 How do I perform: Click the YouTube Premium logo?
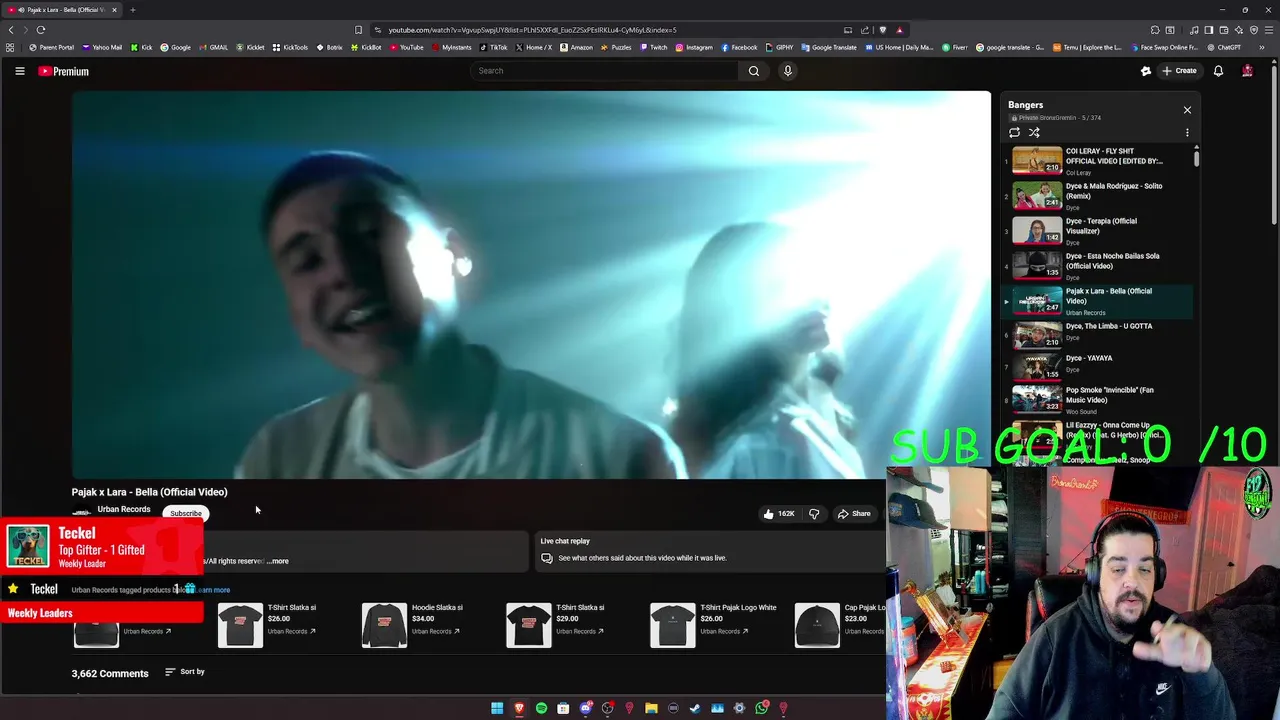pyautogui.click(x=64, y=71)
